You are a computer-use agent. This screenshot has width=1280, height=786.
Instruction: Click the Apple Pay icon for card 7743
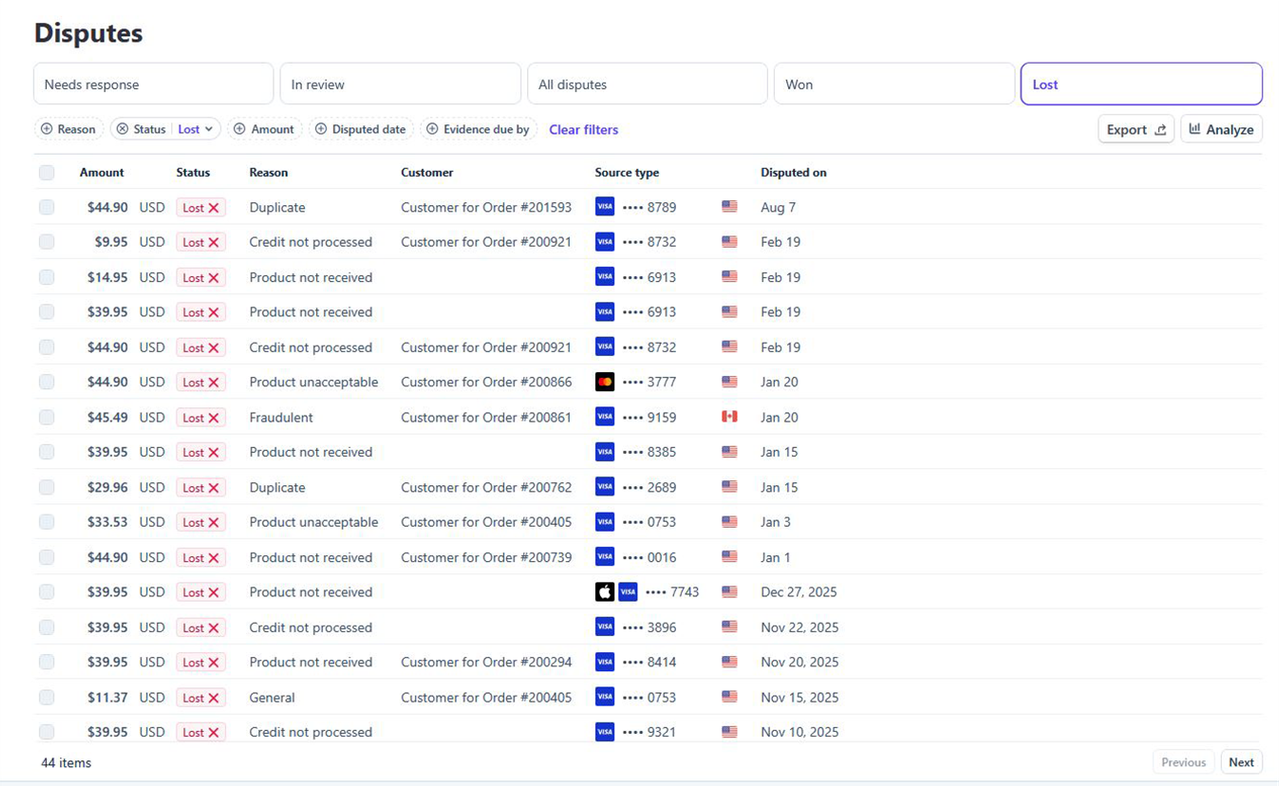[x=605, y=592]
